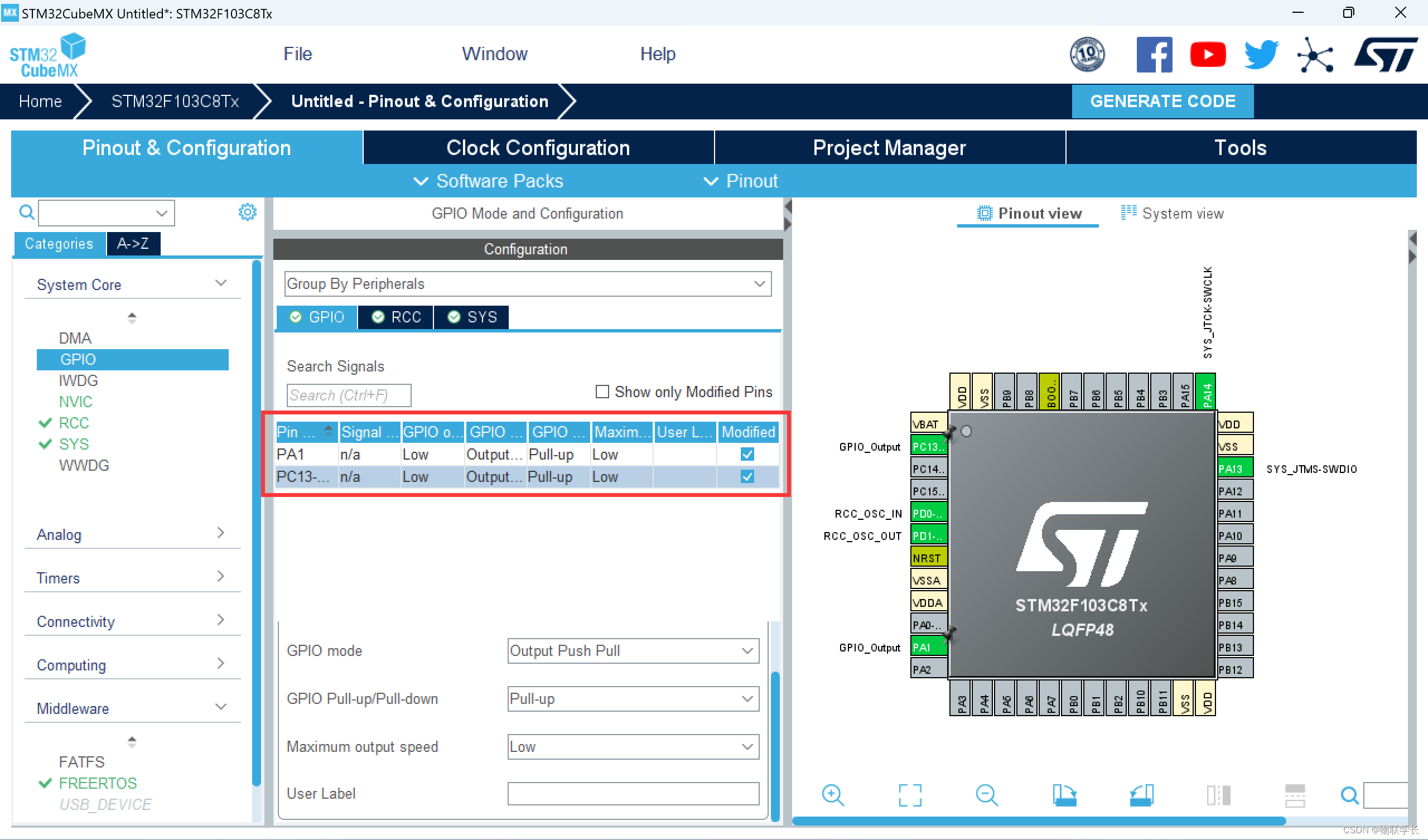
Task: Open the Clock Configuration tab
Action: tap(539, 148)
